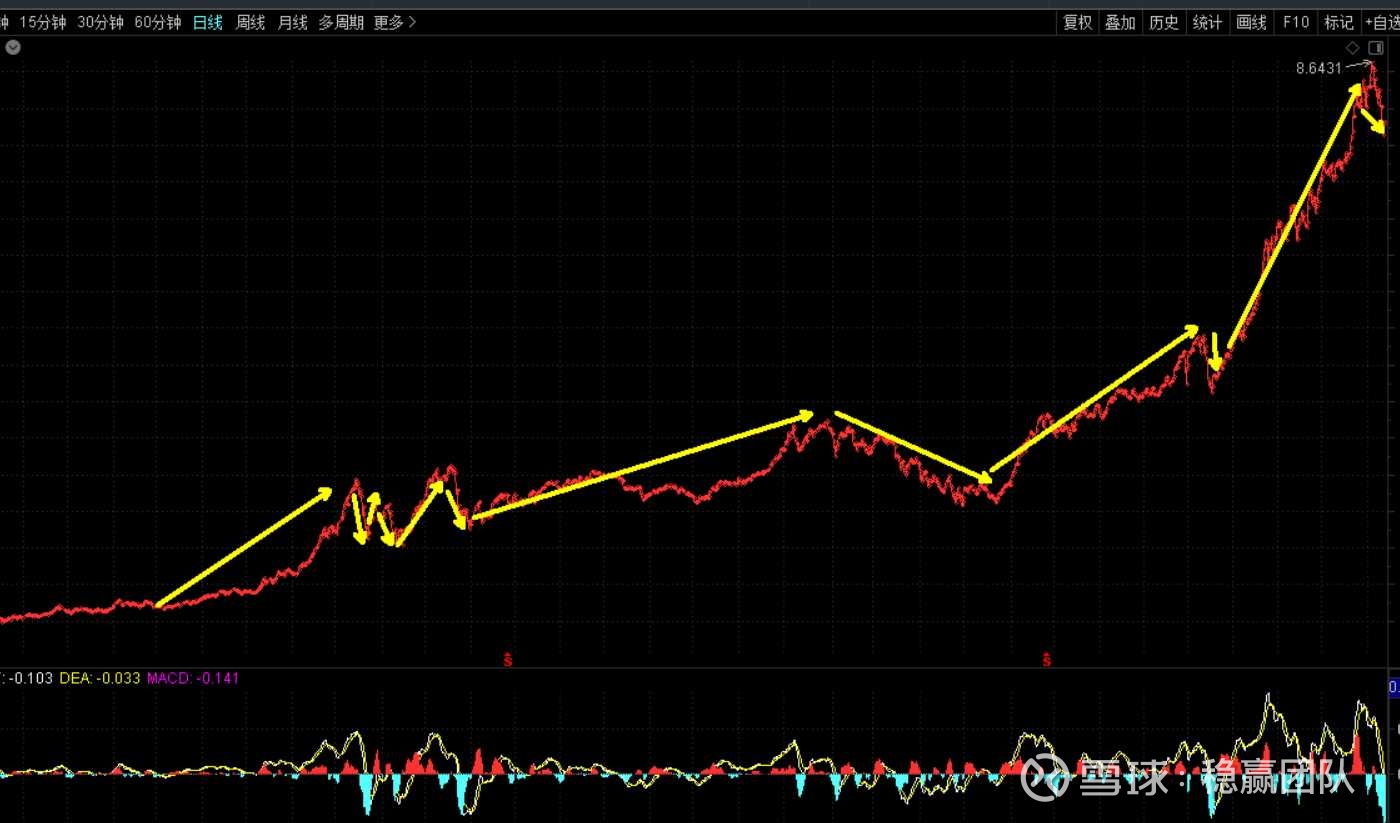Toggle the side panel icon top right
The image size is (1400, 823).
tap(1375, 48)
